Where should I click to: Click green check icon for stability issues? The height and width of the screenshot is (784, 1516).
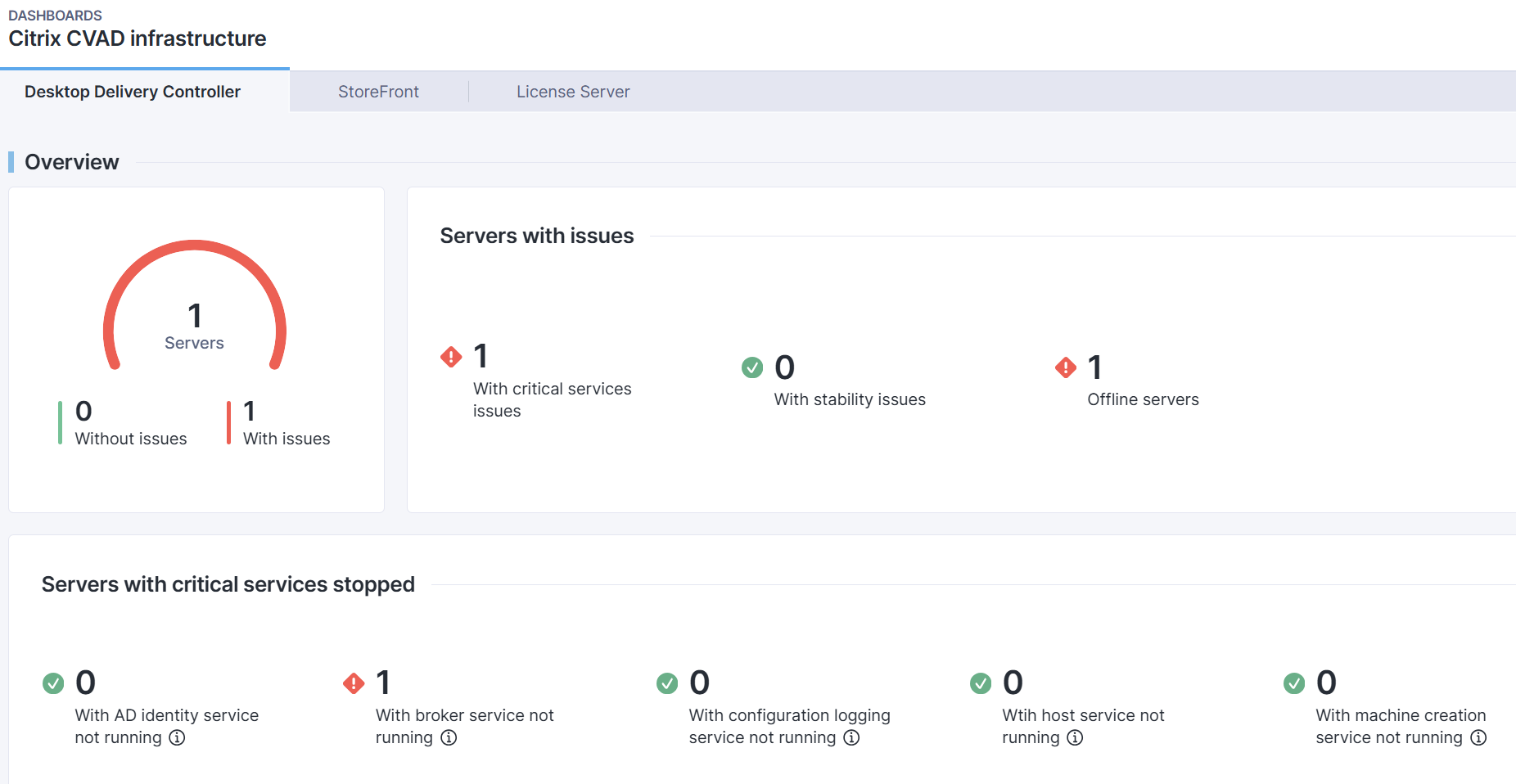[x=752, y=367]
